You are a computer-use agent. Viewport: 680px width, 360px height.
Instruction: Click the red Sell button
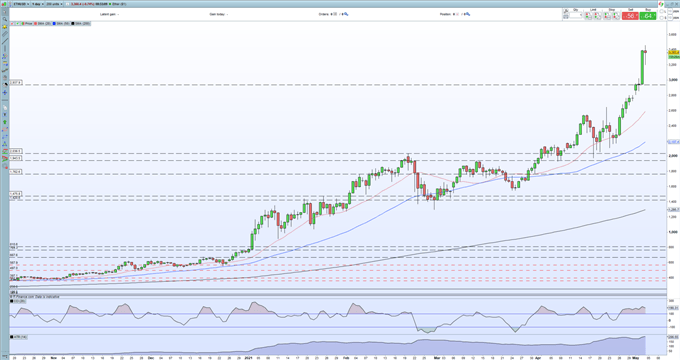[x=630, y=16]
